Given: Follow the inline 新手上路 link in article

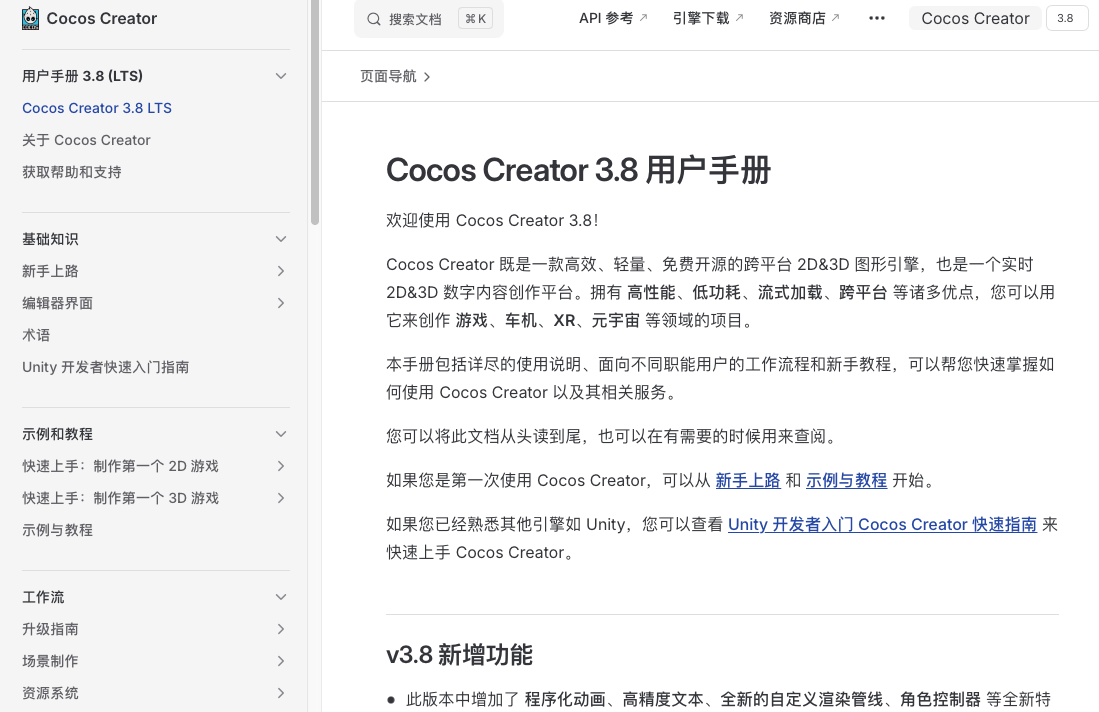Looking at the screenshot, I should [748, 481].
